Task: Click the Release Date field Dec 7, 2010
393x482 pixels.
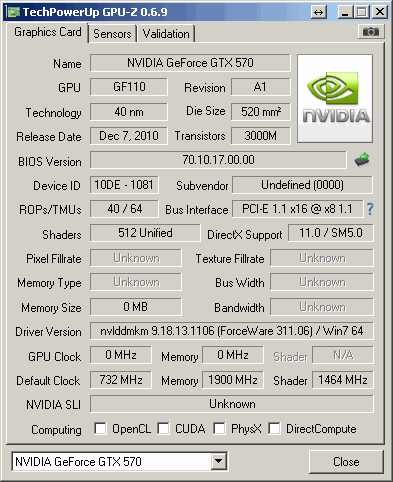Action: pyautogui.click(x=129, y=136)
